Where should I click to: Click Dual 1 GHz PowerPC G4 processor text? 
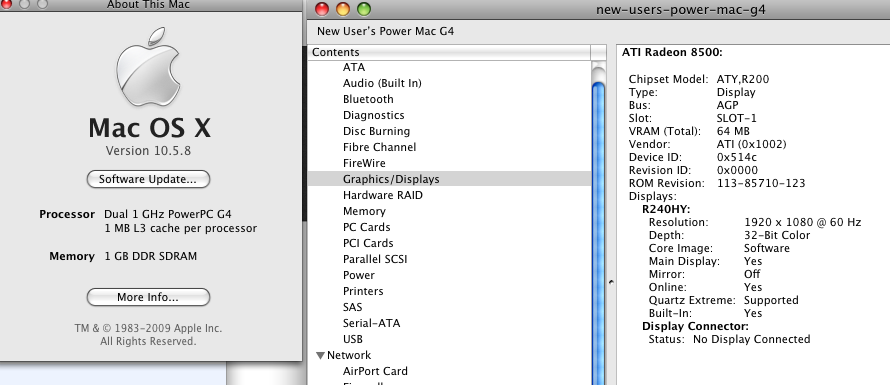click(x=168, y=215)
